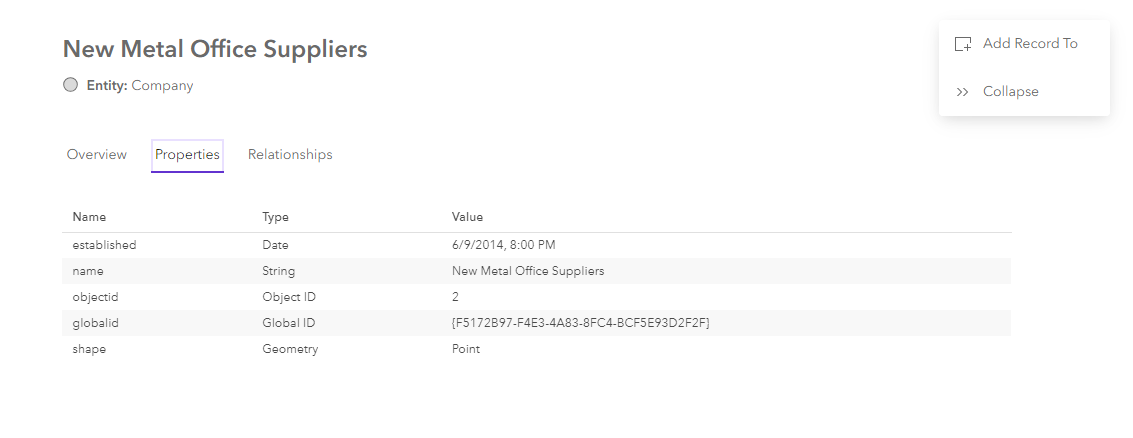The width and height of the screenshot is (1133, 438).
Task: Click the Add Record To icon
Action: (x=963, y=44)
